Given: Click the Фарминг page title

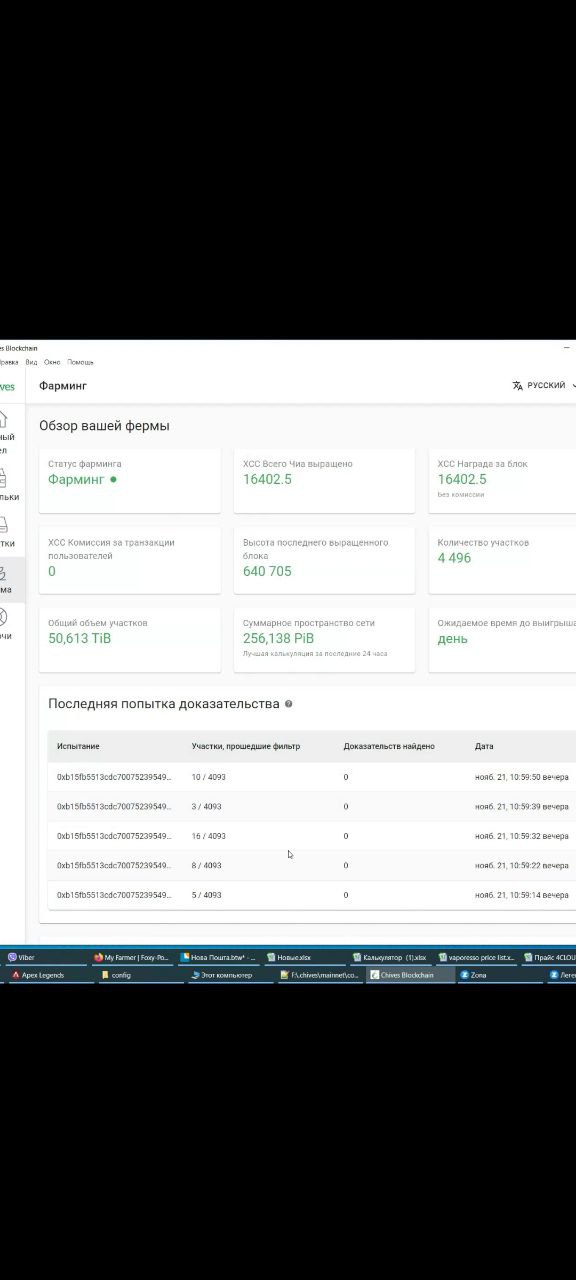Looking at the screenshot, I should pos(63,386).
